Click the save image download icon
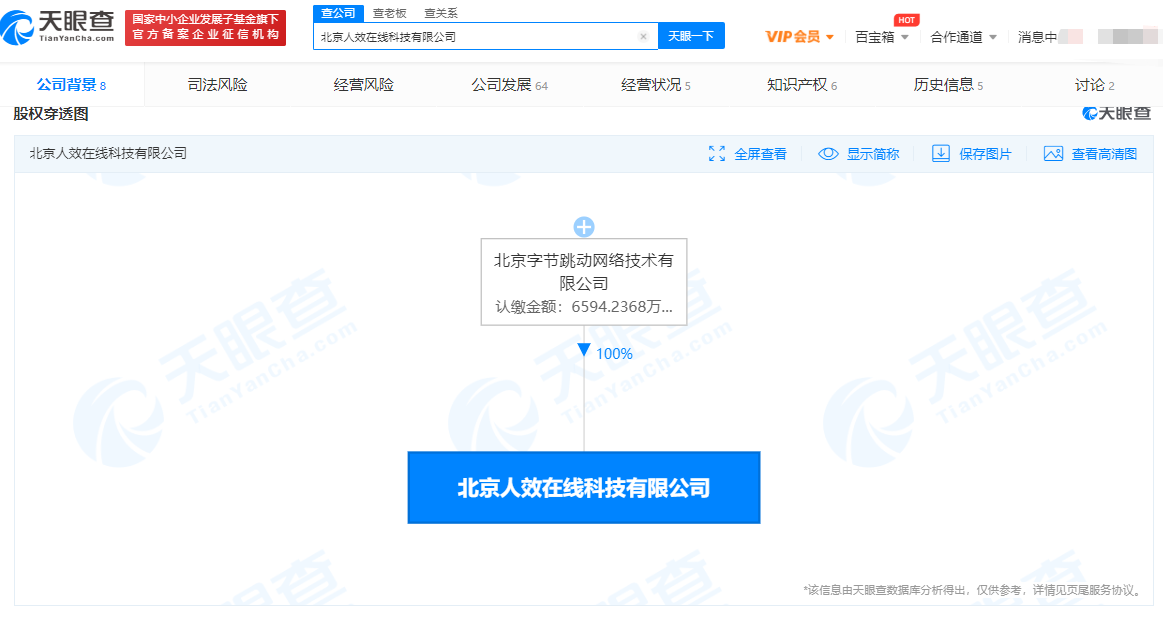Screen dimensions: 1163x627 (940, 154)
